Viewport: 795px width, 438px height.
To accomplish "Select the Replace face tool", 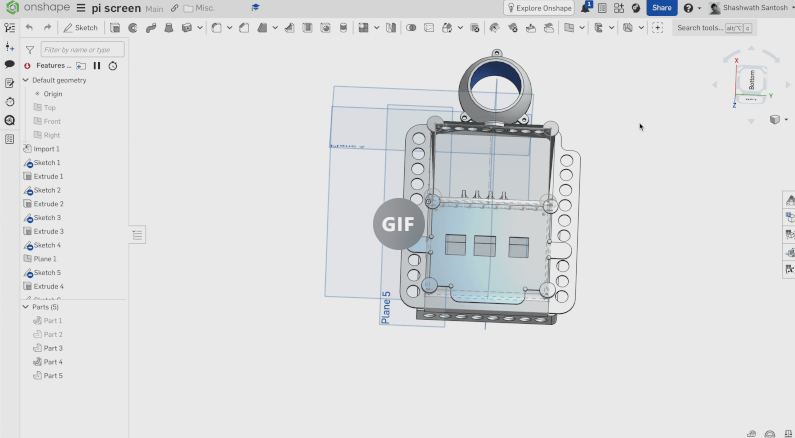I will pyautogui.click(x=549, y=28).
